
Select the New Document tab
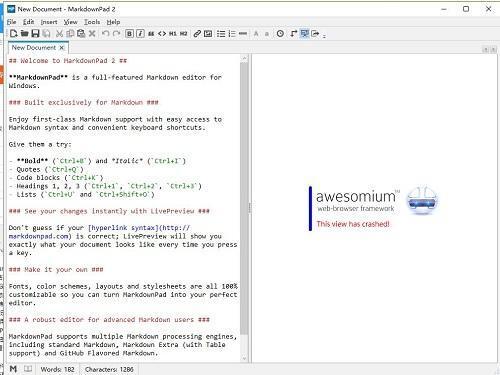click(34, 48)
